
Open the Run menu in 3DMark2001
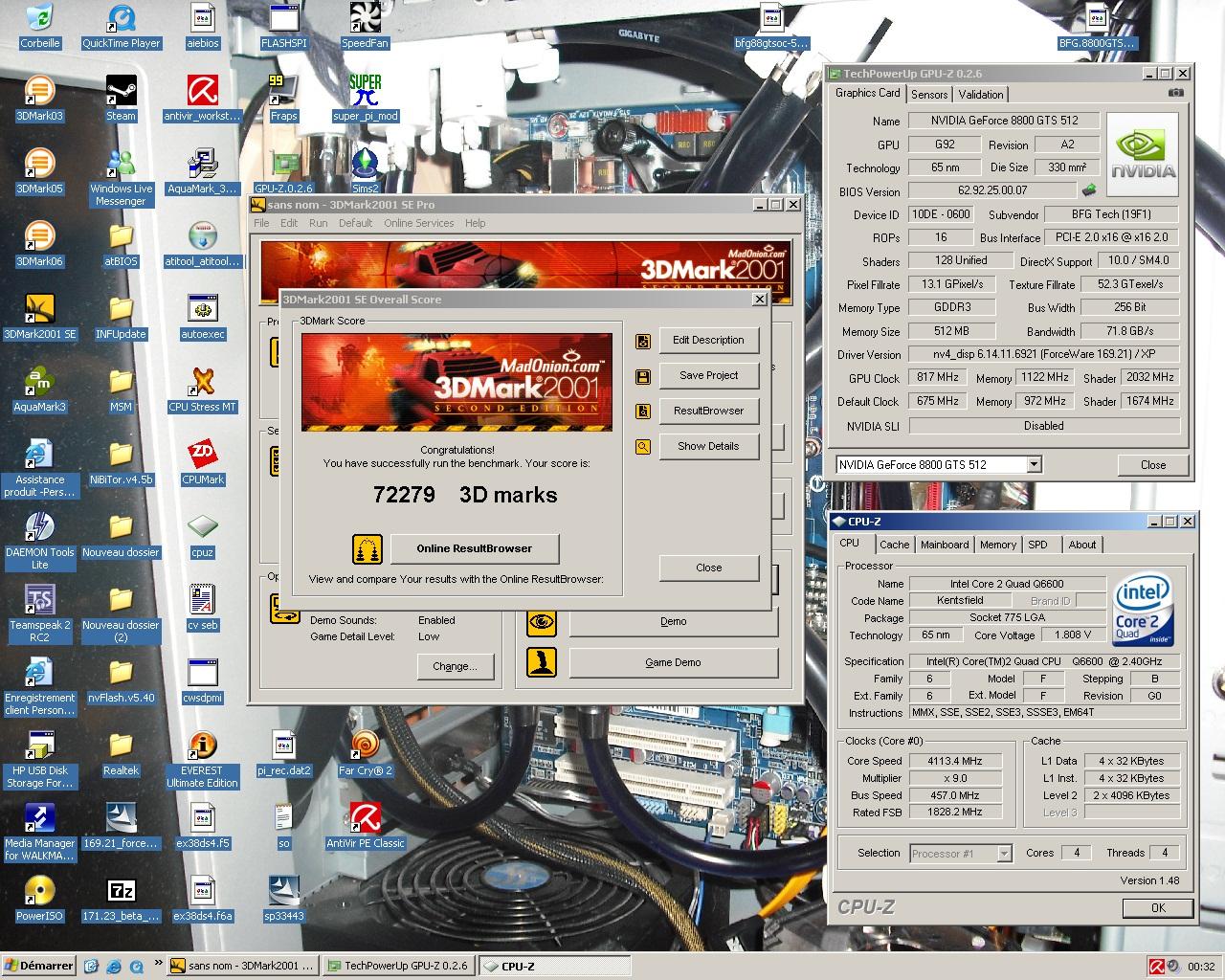tap(318, 223)
